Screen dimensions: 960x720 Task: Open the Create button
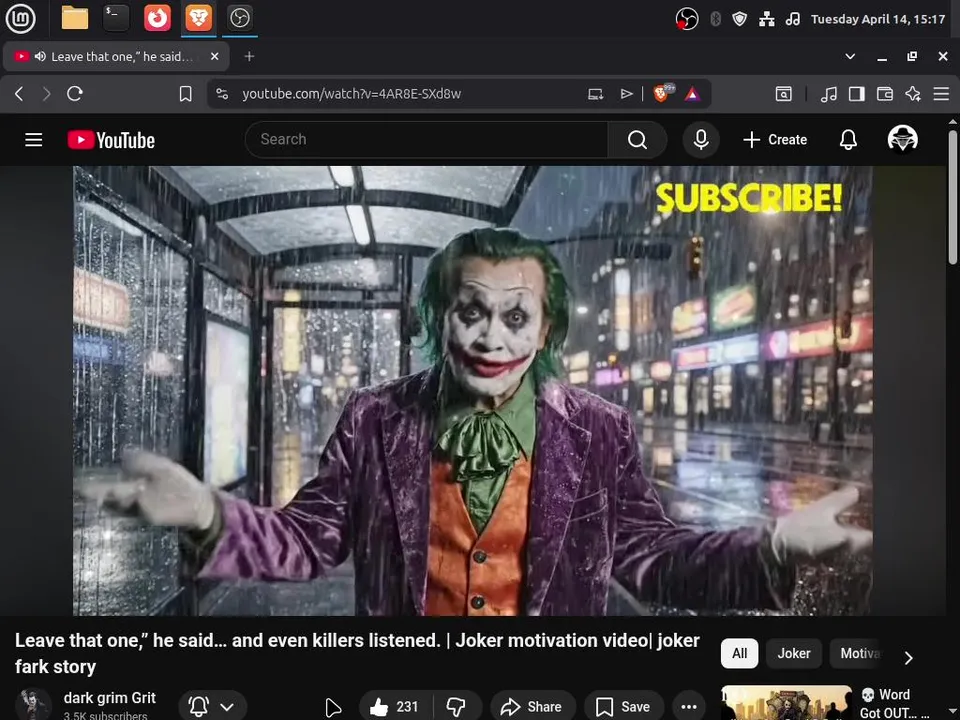pos(775,140)
